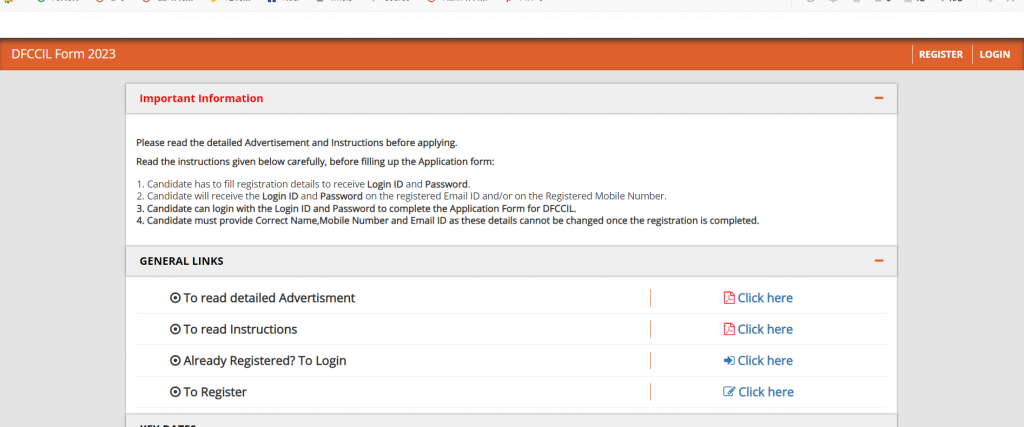Click the text 'Already Registered? To Login'
This screenshot has width=1024, height=427.
264,360
